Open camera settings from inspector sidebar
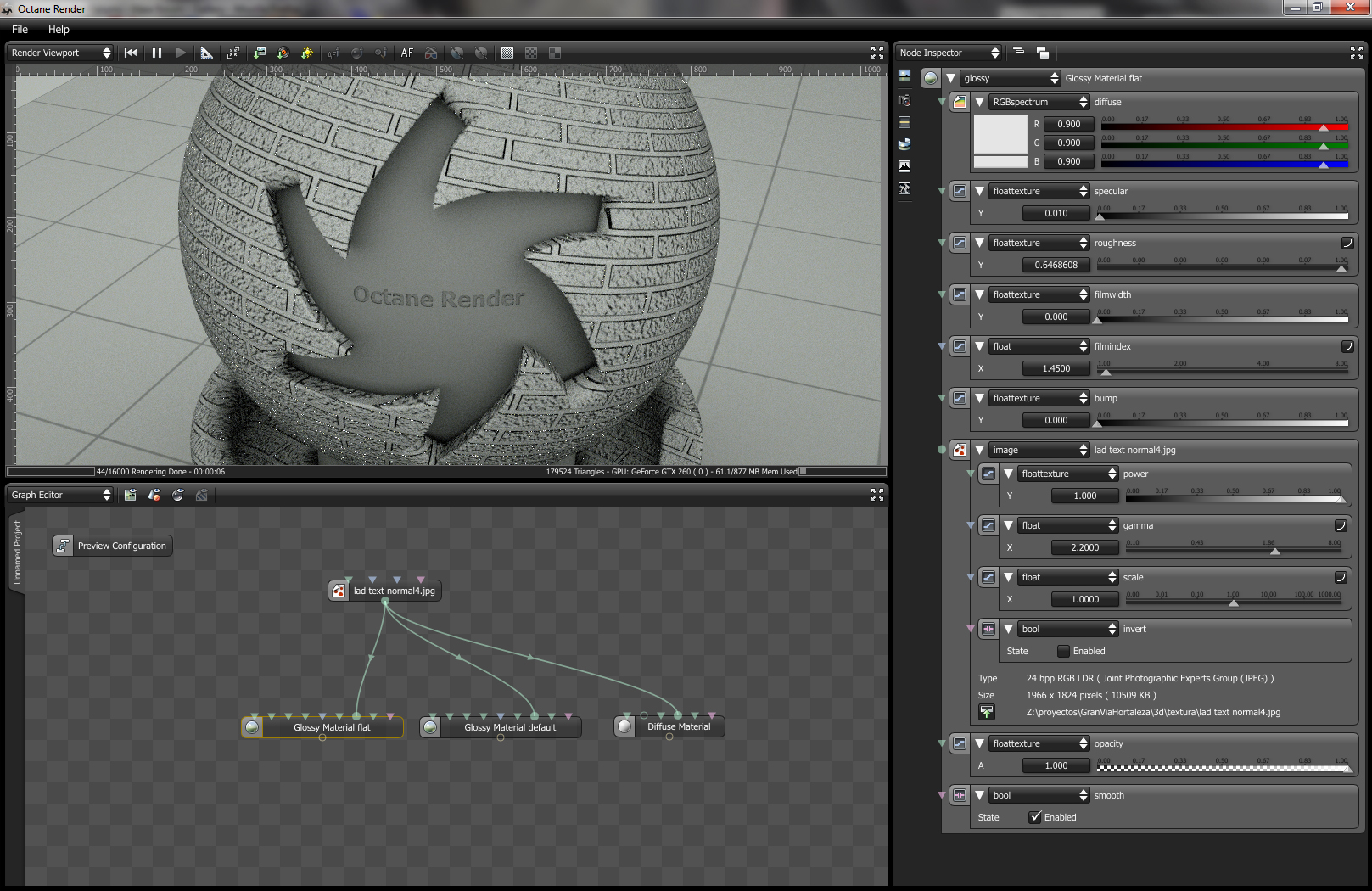 click(904, 100)
